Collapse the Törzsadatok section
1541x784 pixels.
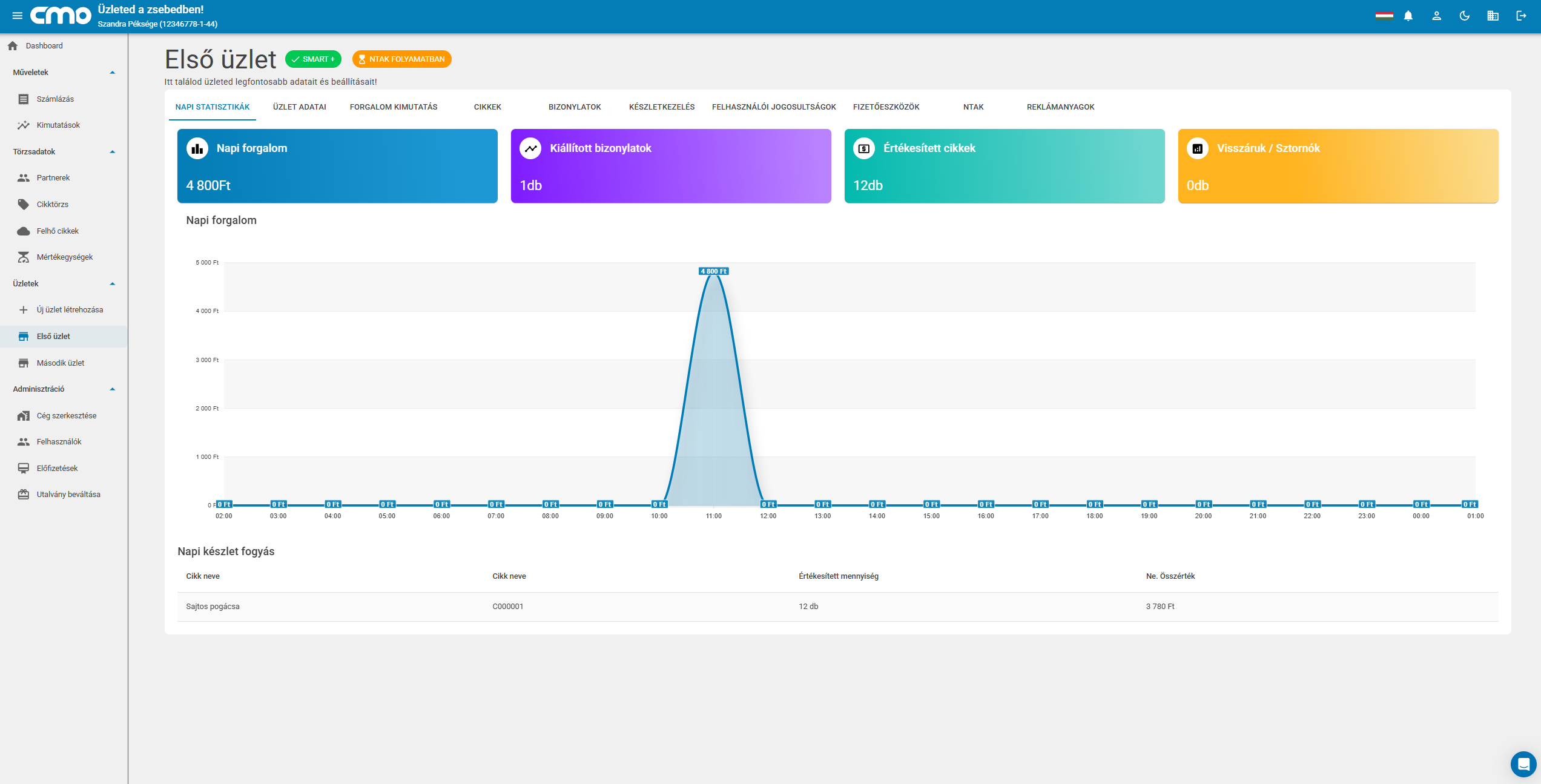point(112,152)
